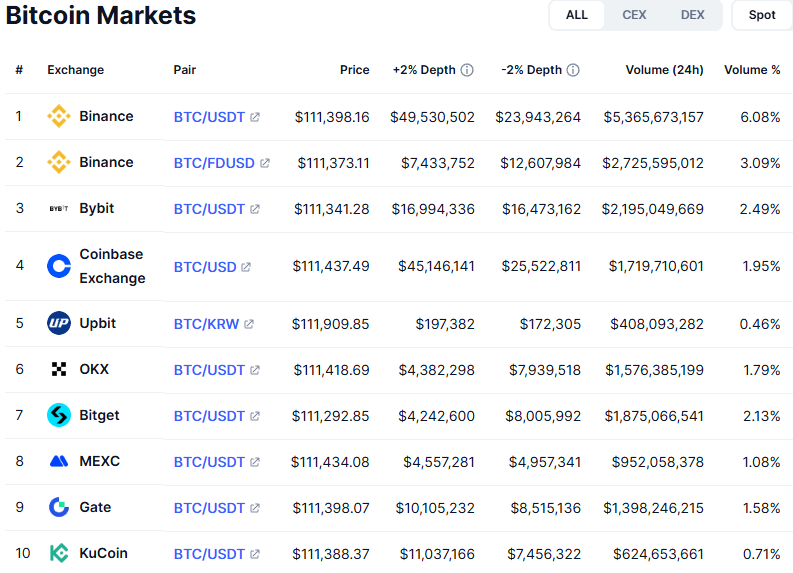Open the Coinbase Exchange name link
793x573 pixels.
click(x=112, y=266)
